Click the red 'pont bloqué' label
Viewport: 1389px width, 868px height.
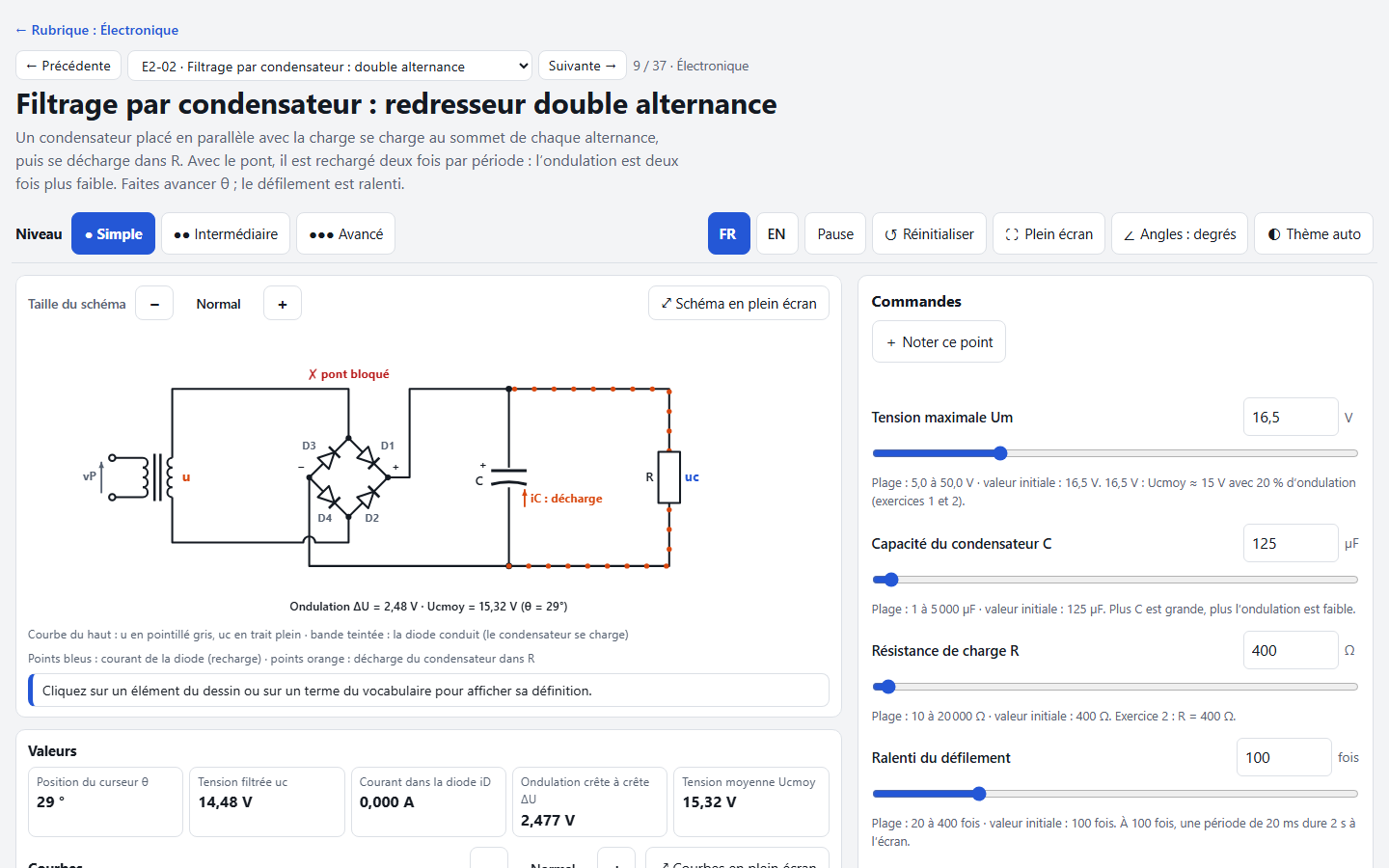click(349, 374)
